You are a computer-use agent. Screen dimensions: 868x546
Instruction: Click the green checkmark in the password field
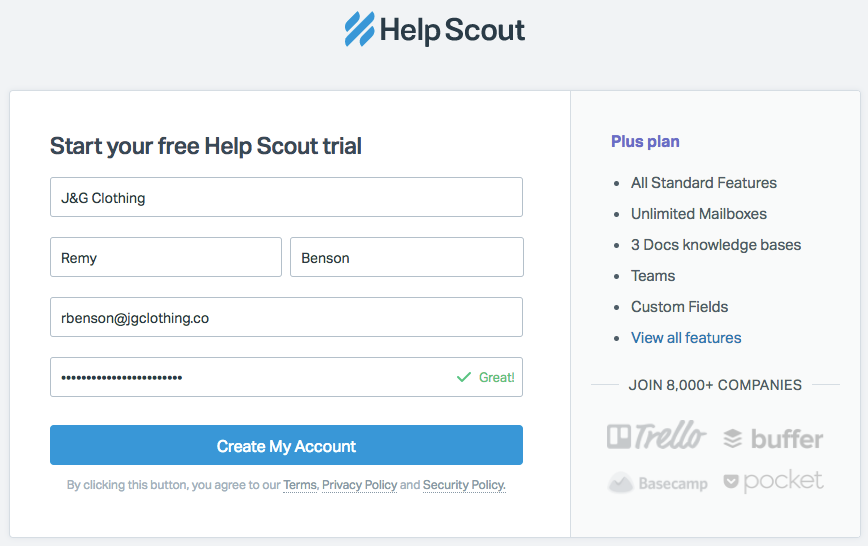tap(463, 377)
